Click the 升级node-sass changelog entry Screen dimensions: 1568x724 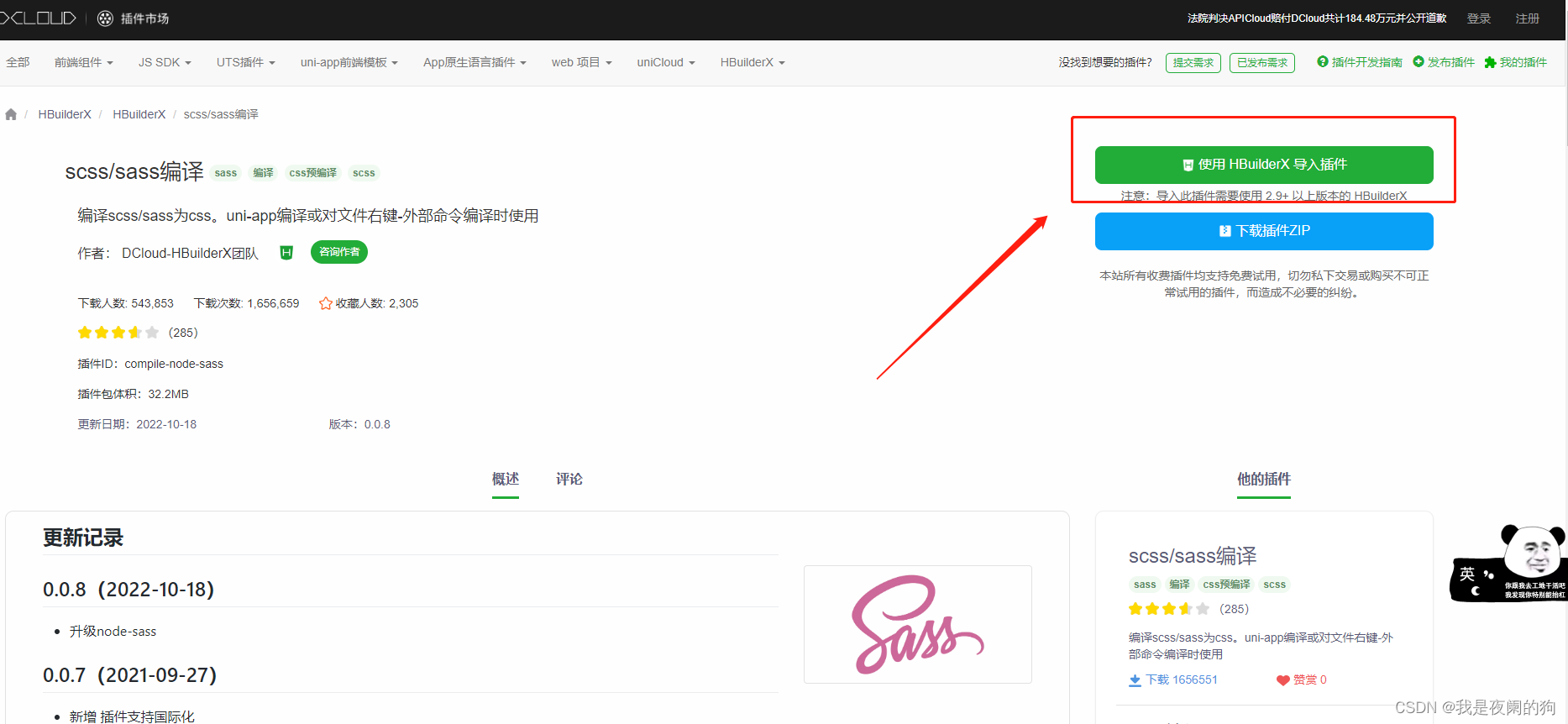[113, 632]
